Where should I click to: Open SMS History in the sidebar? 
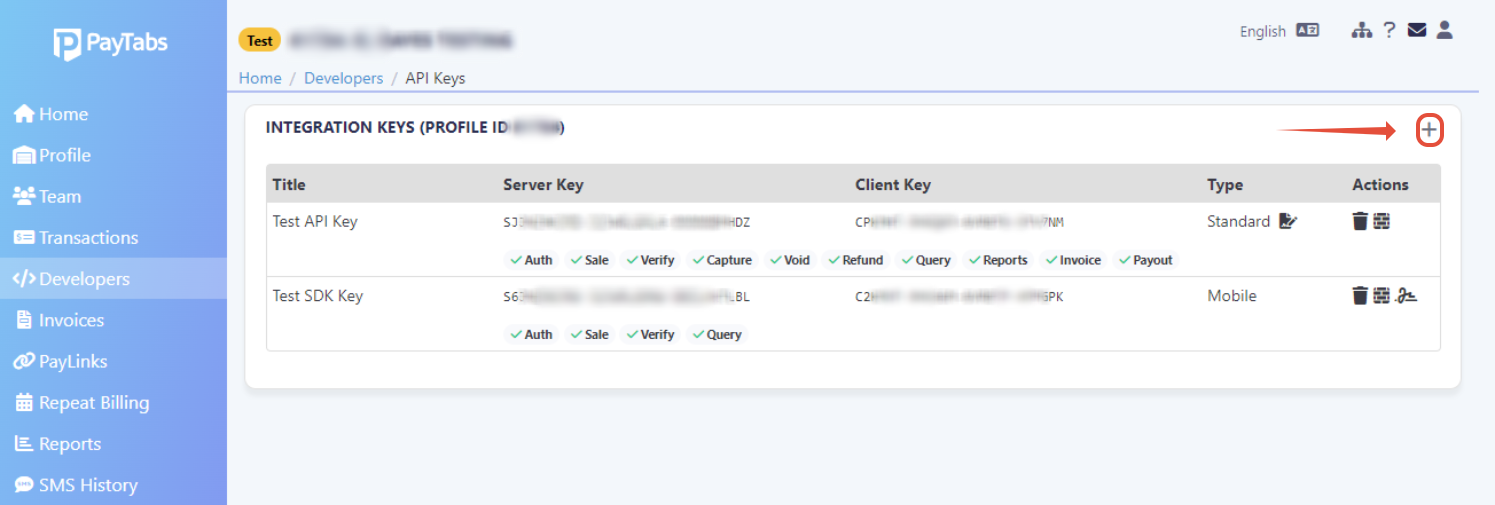pyautogui.click(x=113, y=485)
